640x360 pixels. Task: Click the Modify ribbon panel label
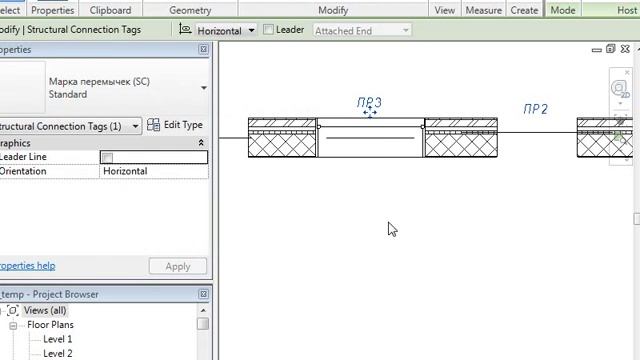(x=333, y=10)
